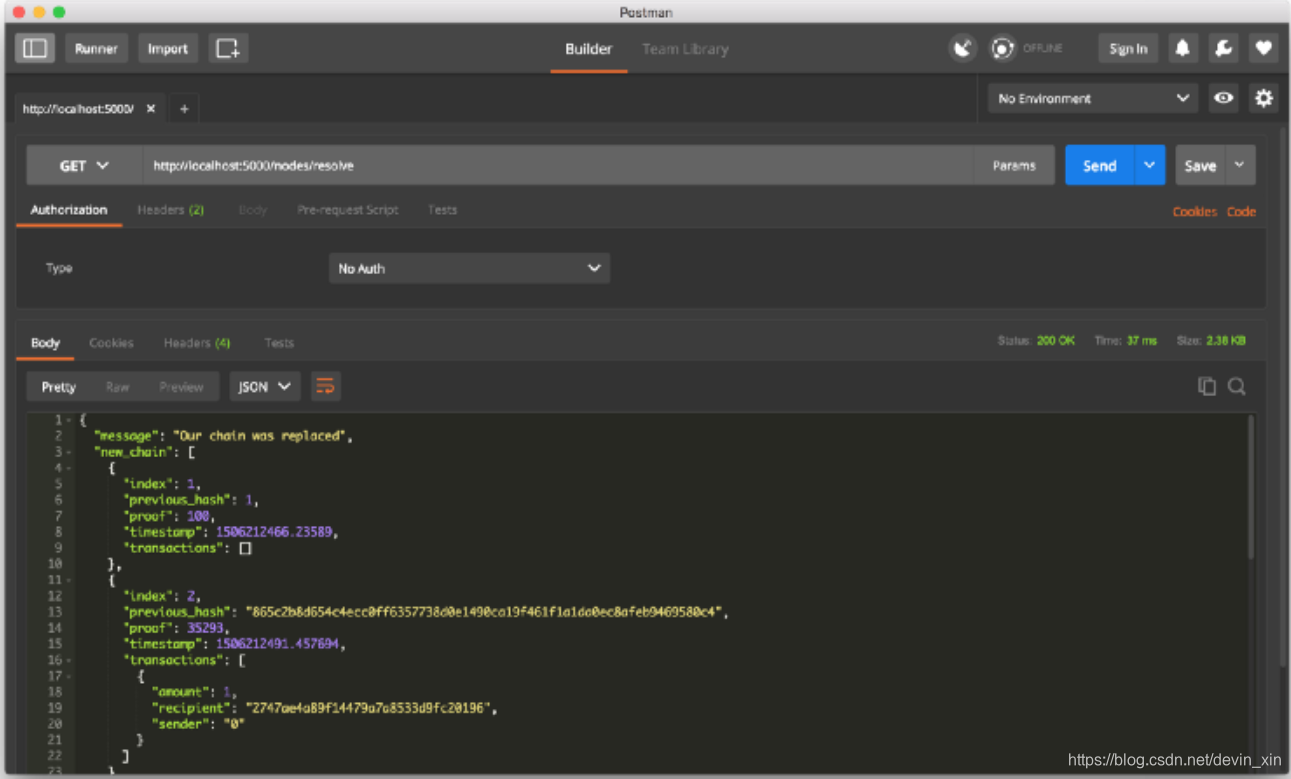Click the Save button
This screenshot has height=779, width=1291.
click(x=1200, y=166)
